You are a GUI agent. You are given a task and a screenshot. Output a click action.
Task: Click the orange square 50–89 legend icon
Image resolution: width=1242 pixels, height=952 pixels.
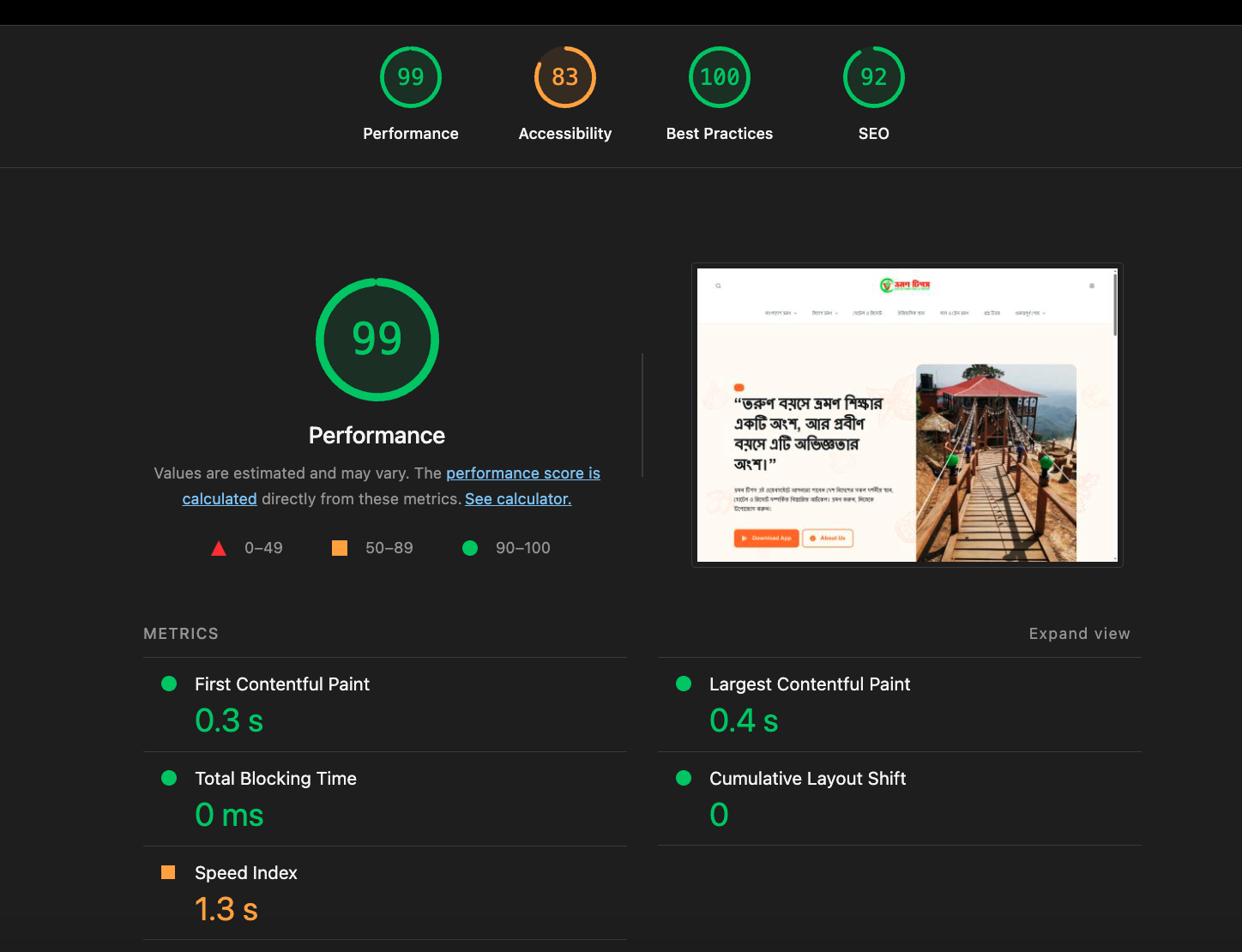[340, 548]
